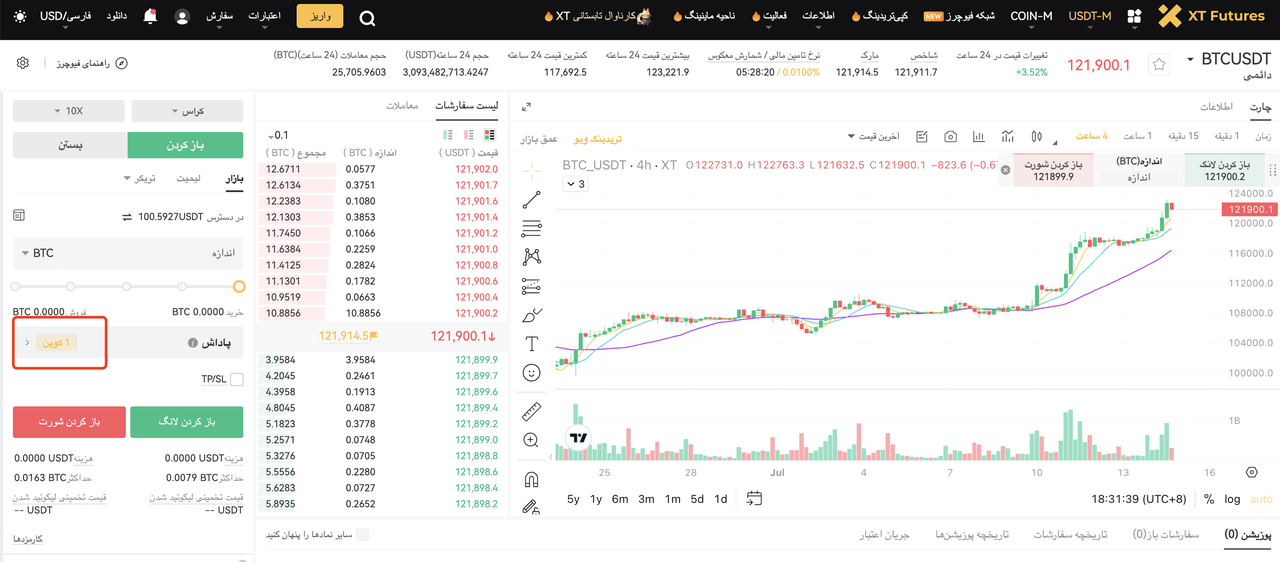Toggle log scale on chart
Viewport: 1280px width, 562px height.
[1232, 499]
